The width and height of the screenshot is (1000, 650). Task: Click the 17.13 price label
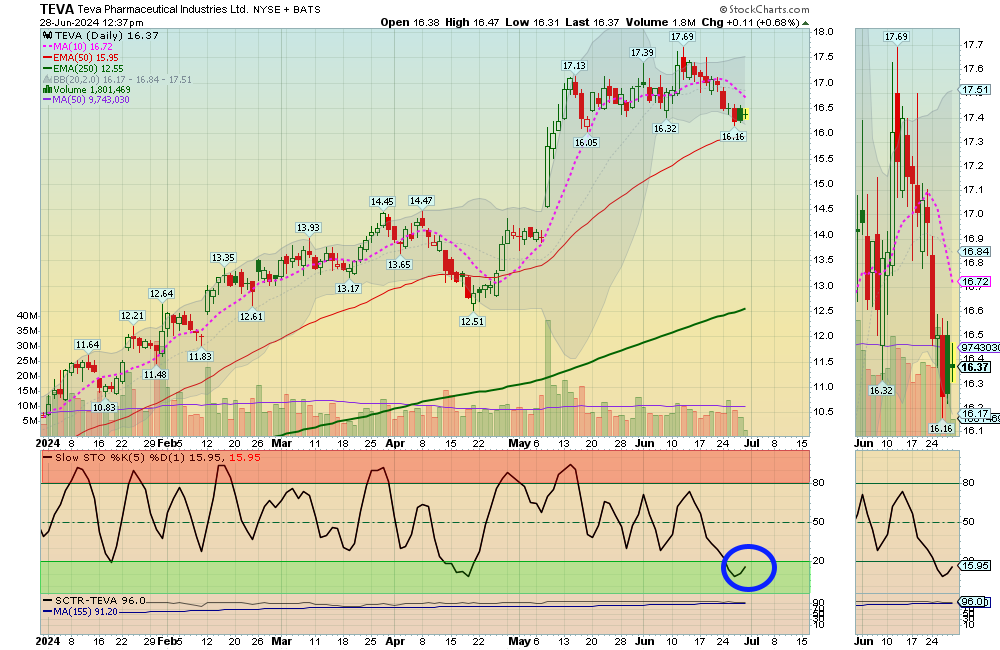pos(574,65)
